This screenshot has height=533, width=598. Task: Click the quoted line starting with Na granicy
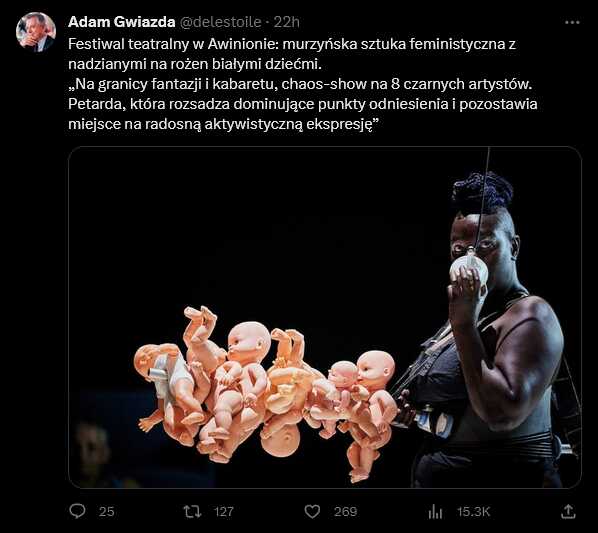[x=300, y=84]
